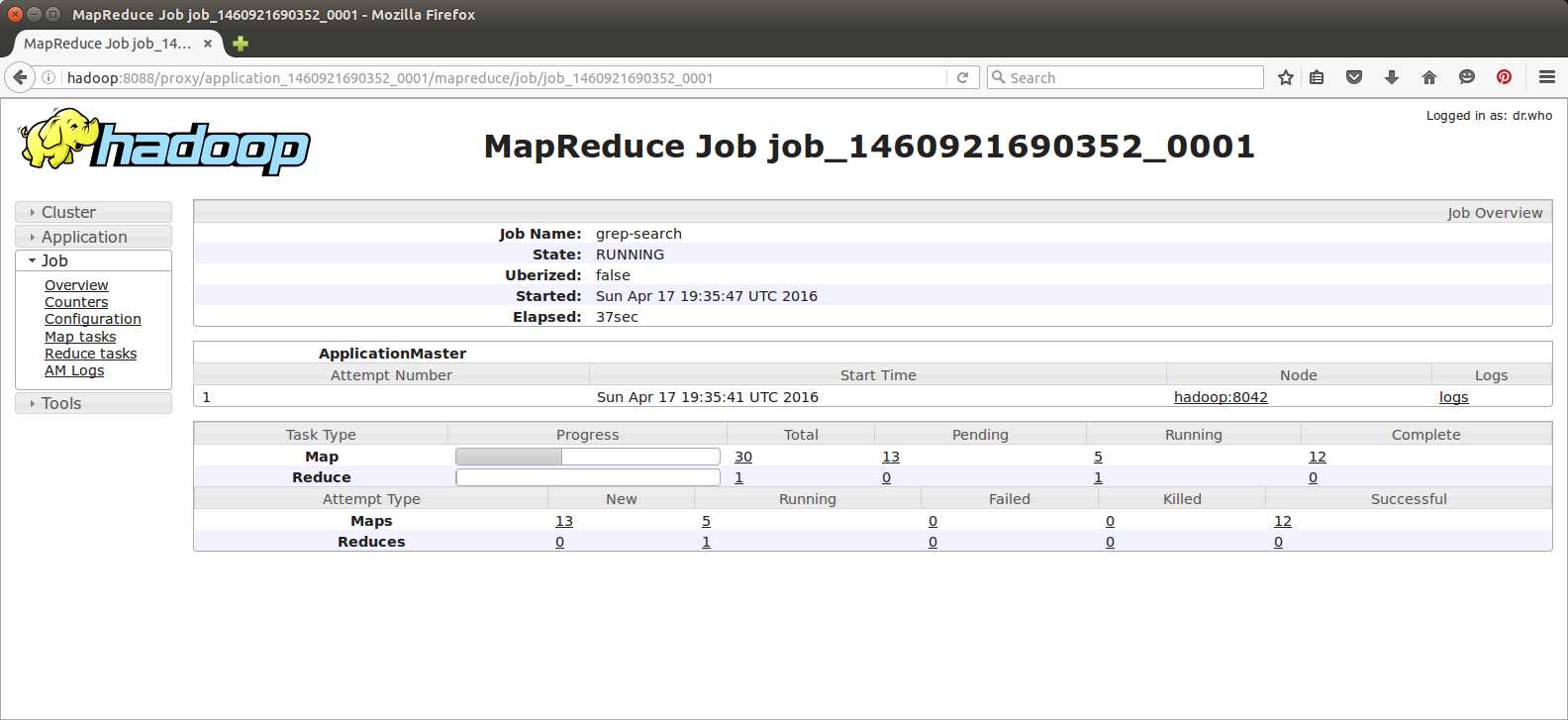The width and height of the screenshot is (1568, 720).
Task: Open Map total tasks link 30
Action: (743, 457)
